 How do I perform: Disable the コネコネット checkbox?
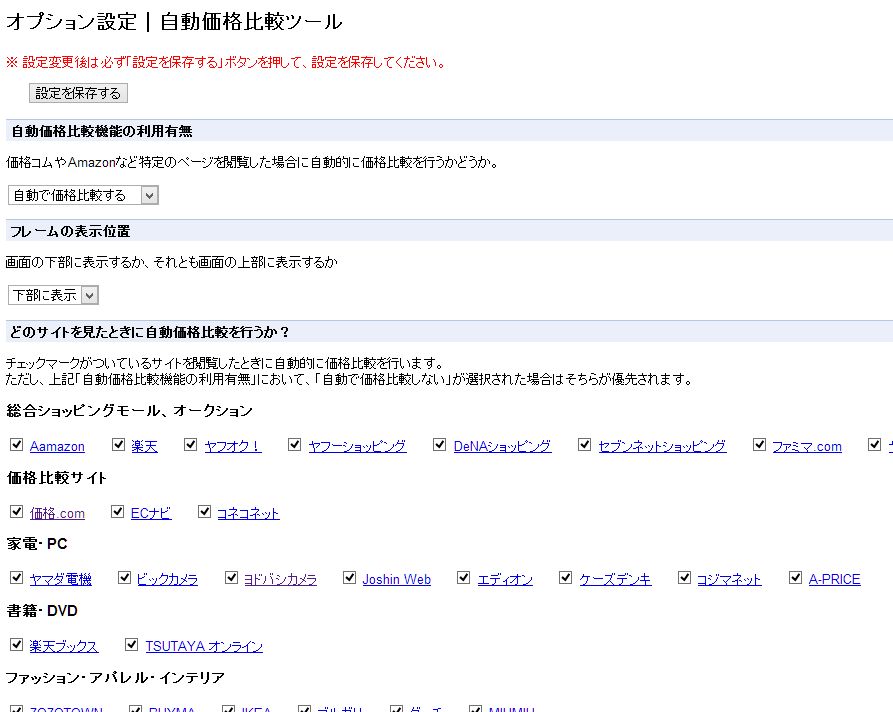pyautogui.click(x=204, y=512)
